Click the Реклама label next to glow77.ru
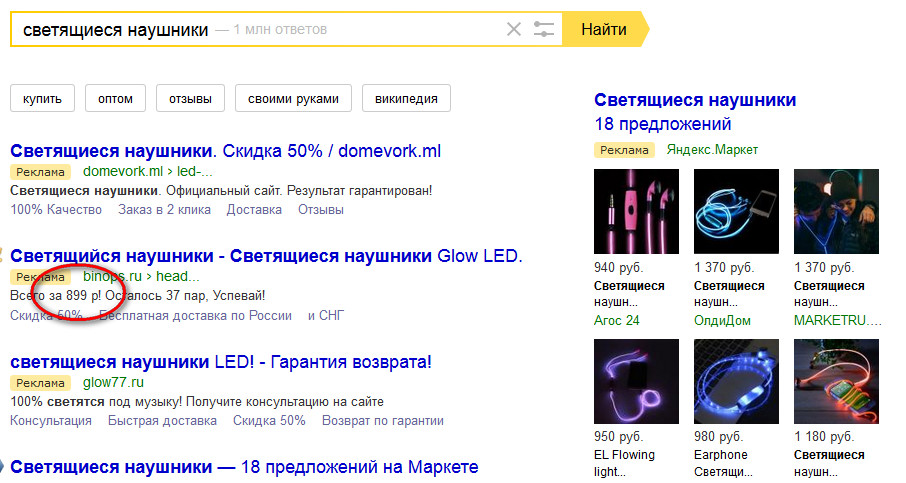This screenshot has width=906, height=483. (x=40, y=383)
